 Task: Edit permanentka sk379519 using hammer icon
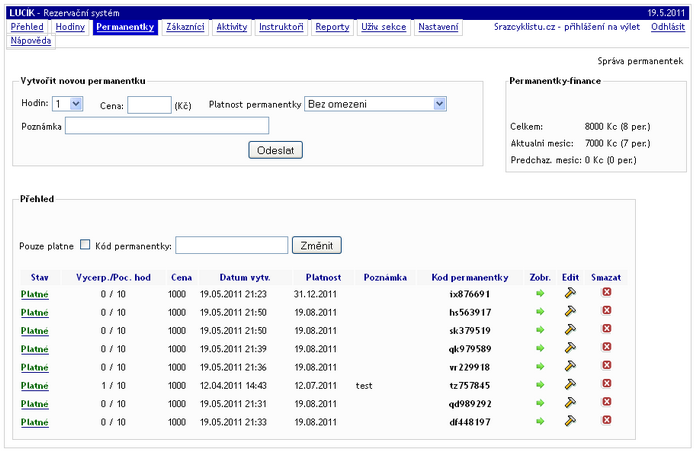click(x=570, y=330)
